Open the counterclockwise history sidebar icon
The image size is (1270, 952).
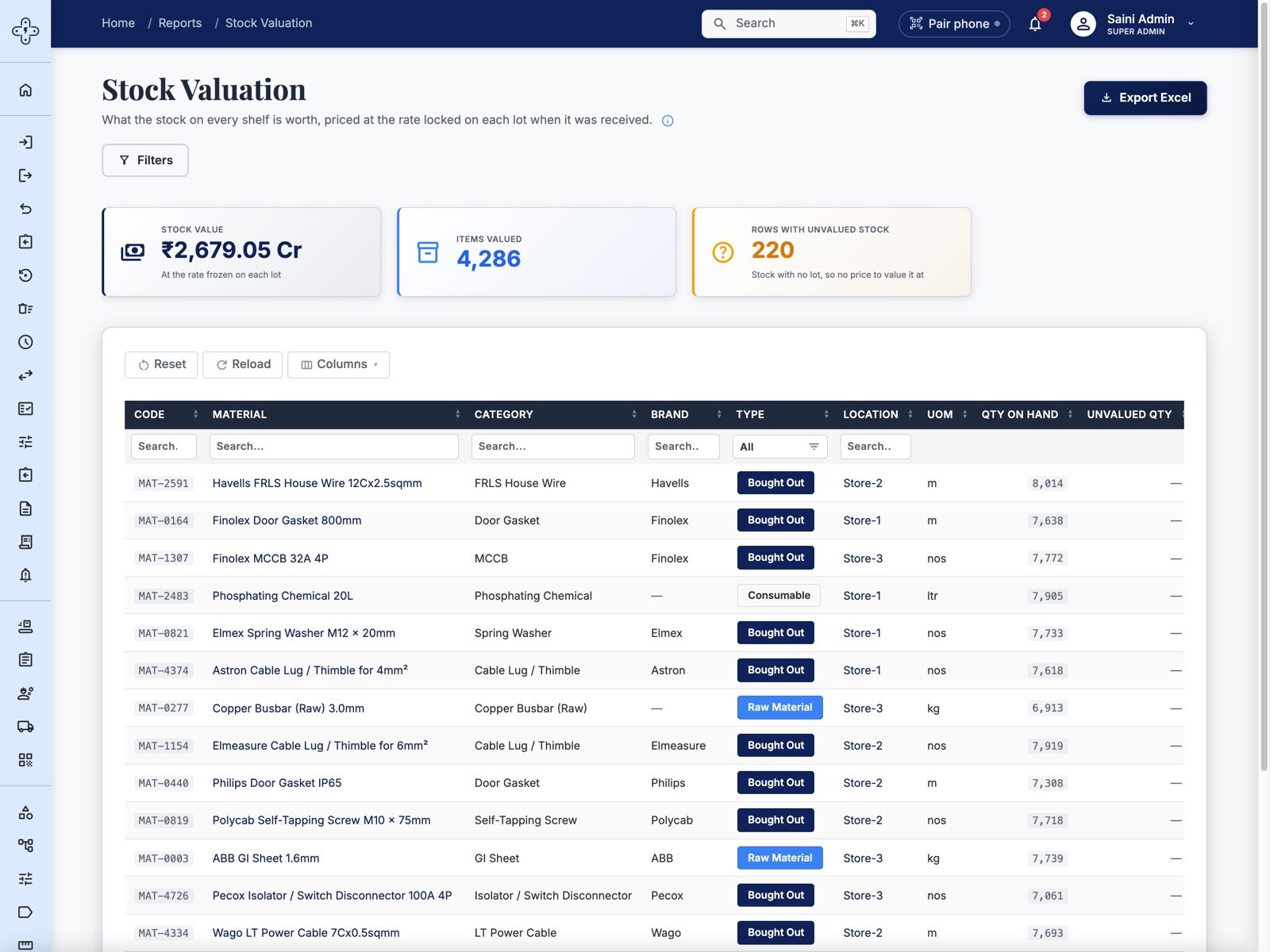(x=25, y=275)
